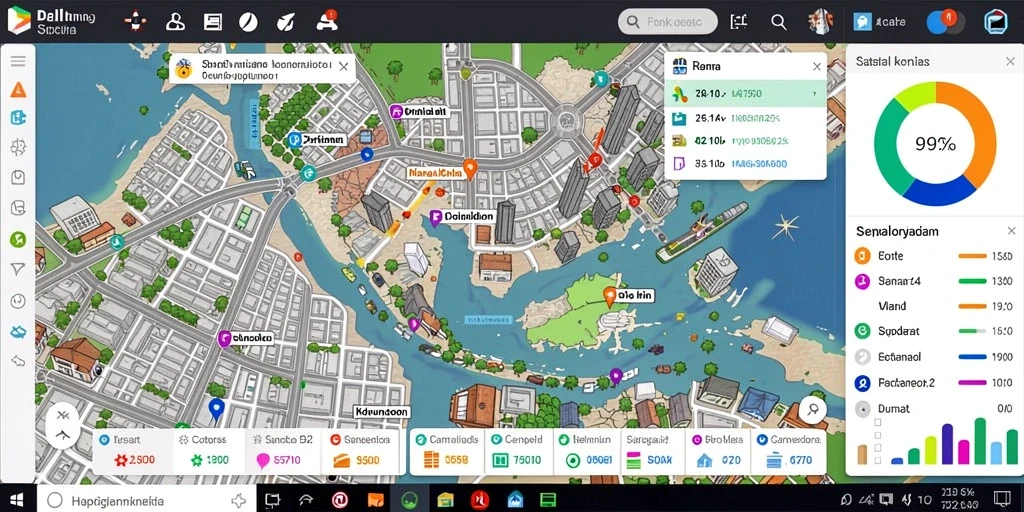
Task: Check the topmost checkbox beside the bar chart
Action: tap(878, 423)
